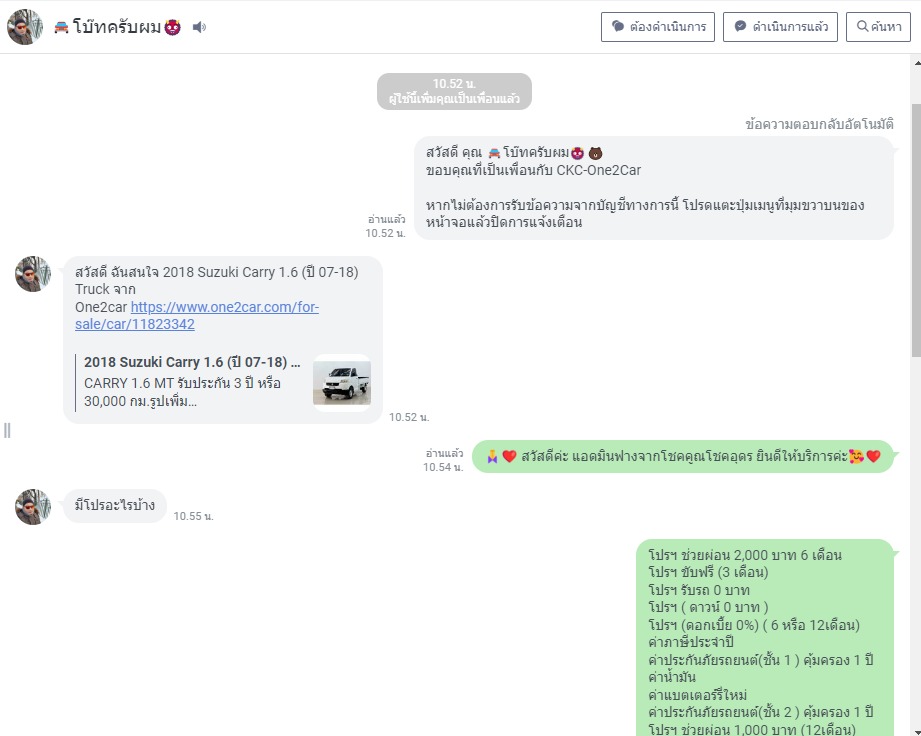
Task: Click the left panel resize handle
Action: tap(7, 431)
